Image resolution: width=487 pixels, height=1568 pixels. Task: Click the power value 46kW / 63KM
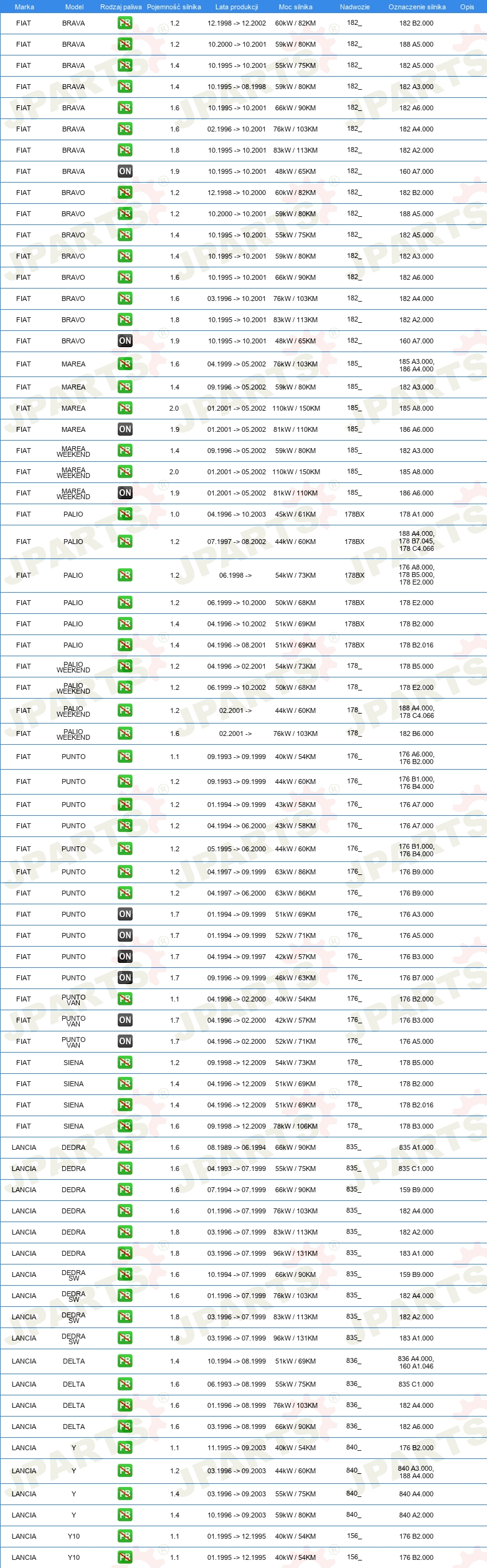coord(295,978)
